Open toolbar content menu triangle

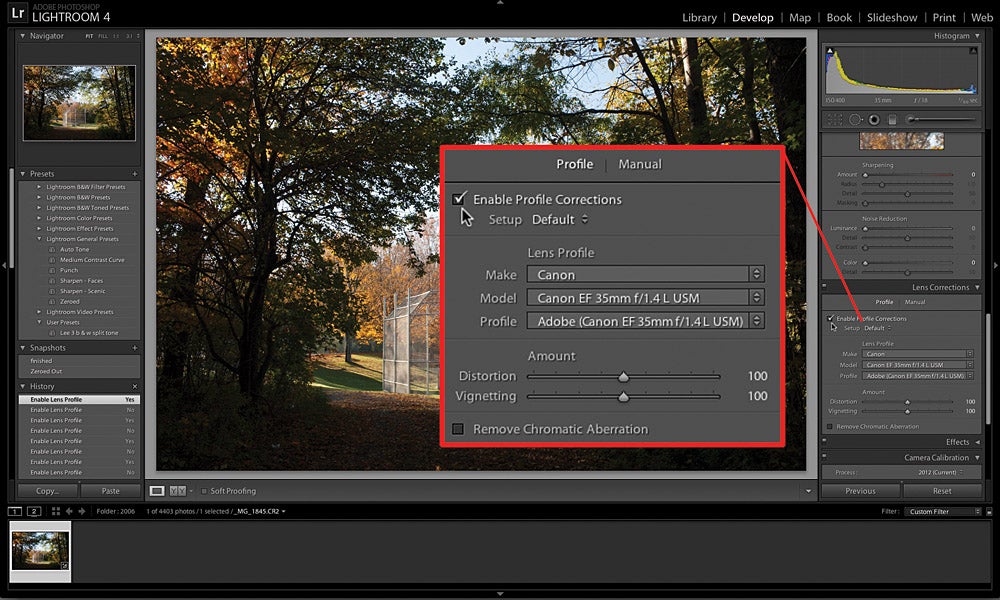click(x=808, y=491)
